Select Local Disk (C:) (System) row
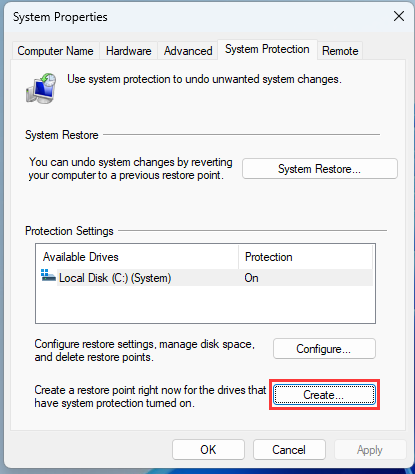Image resolution: width=415 pixels, height=474 pixels. [x=206, y=278]
